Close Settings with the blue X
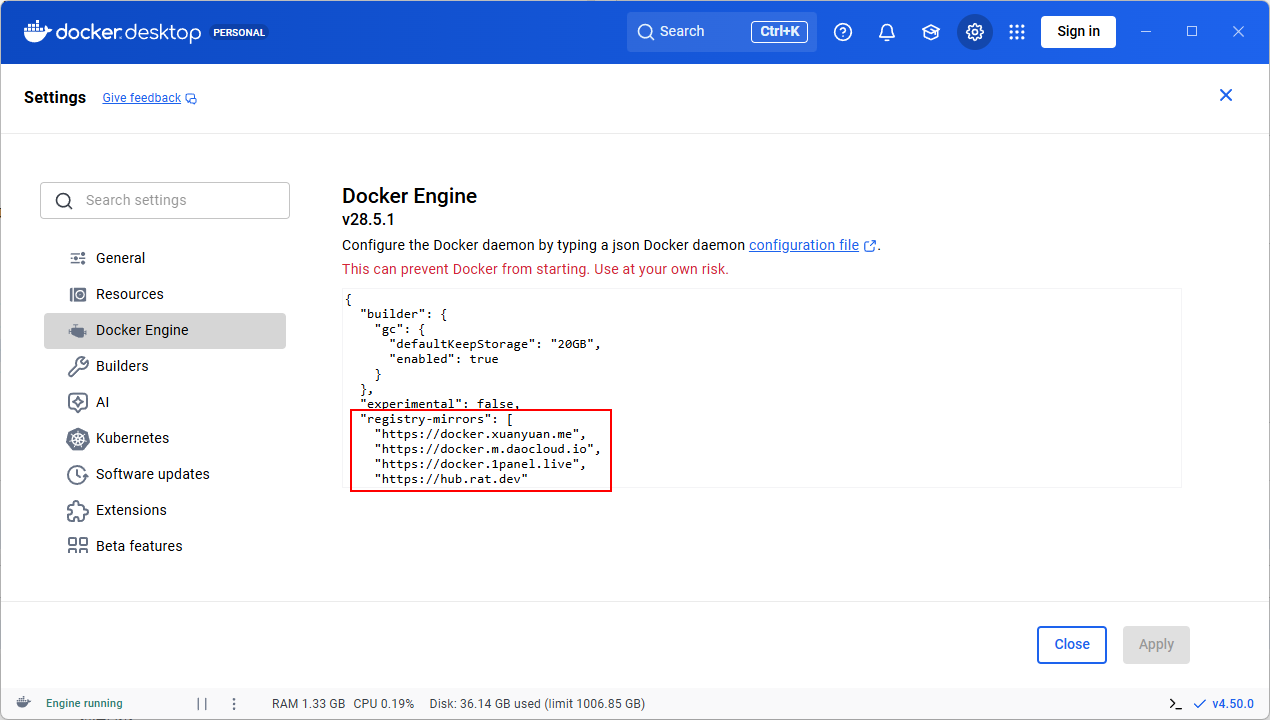Screen dimensions: 1270x720 coord(1226,95)
